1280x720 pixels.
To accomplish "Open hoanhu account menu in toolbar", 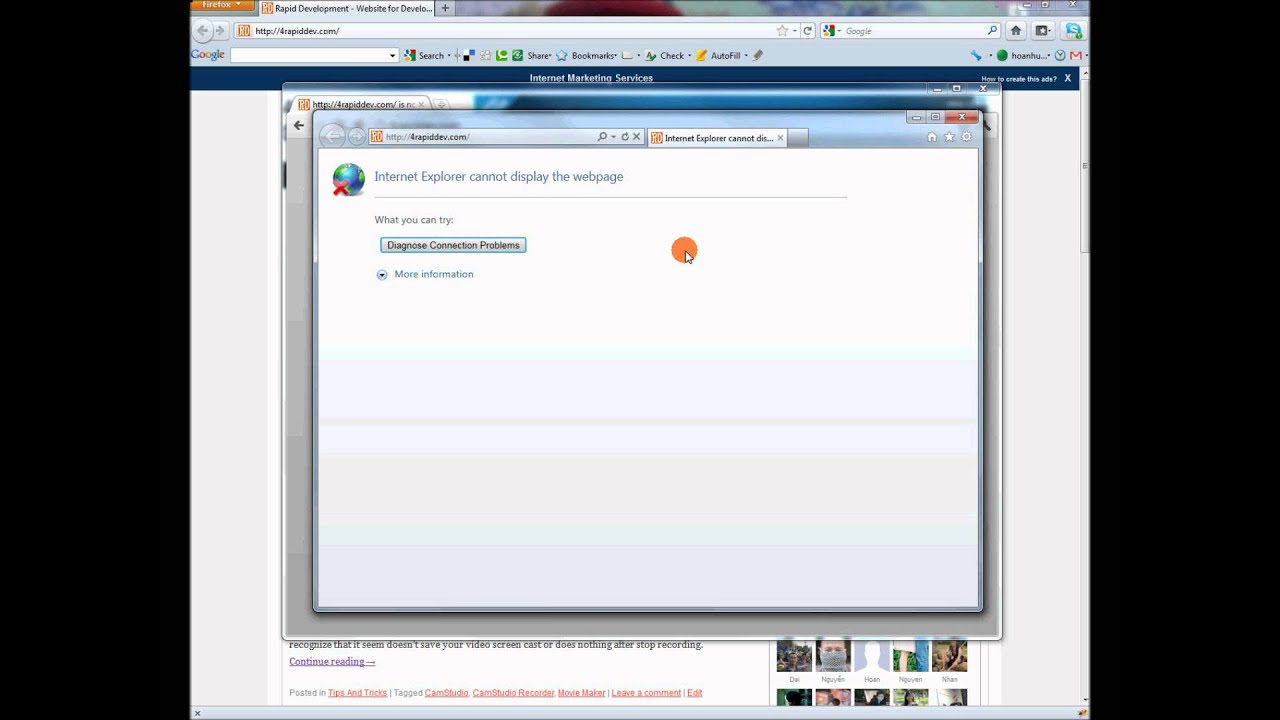I will click(x=1023, y=56).
